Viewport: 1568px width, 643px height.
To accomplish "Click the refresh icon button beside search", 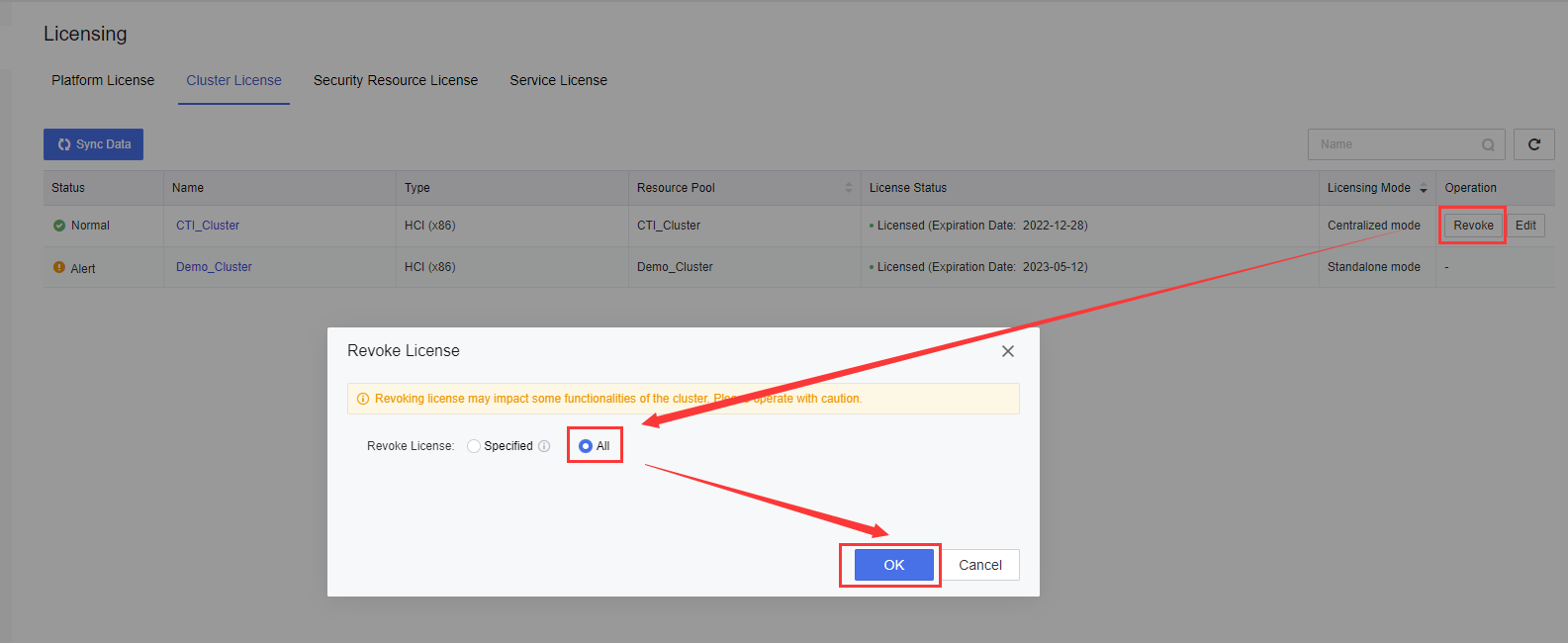I will (1533, 144).
